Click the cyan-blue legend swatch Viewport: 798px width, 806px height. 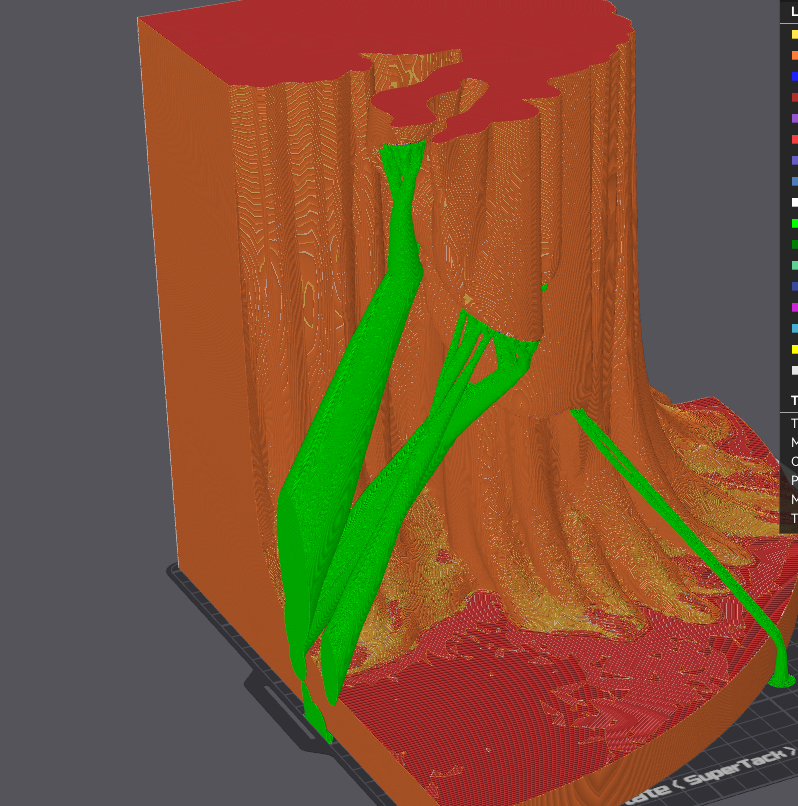click(x=795, y=328)
